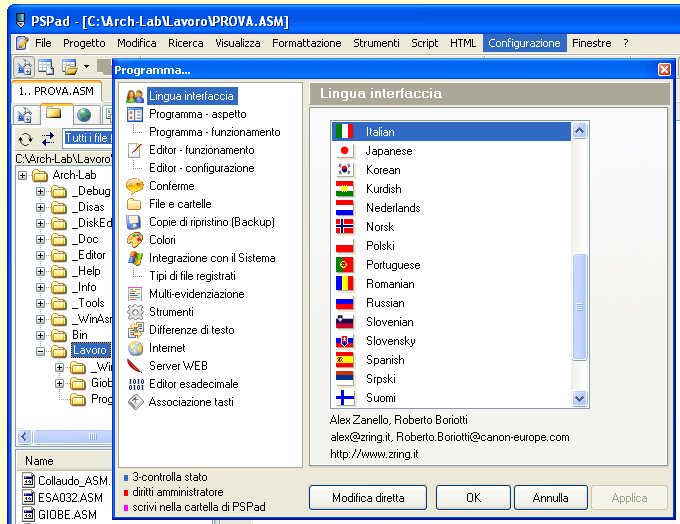Click the Editor esadecimale binary icon
This screenshot has width=680, height=524.
136,384
